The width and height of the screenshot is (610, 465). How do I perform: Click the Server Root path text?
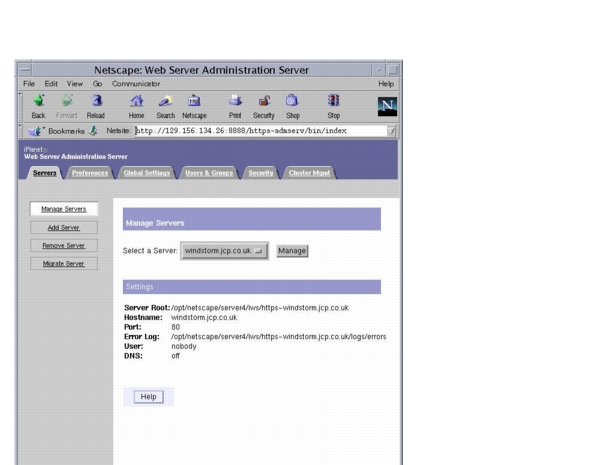click(x=260, y=308)
